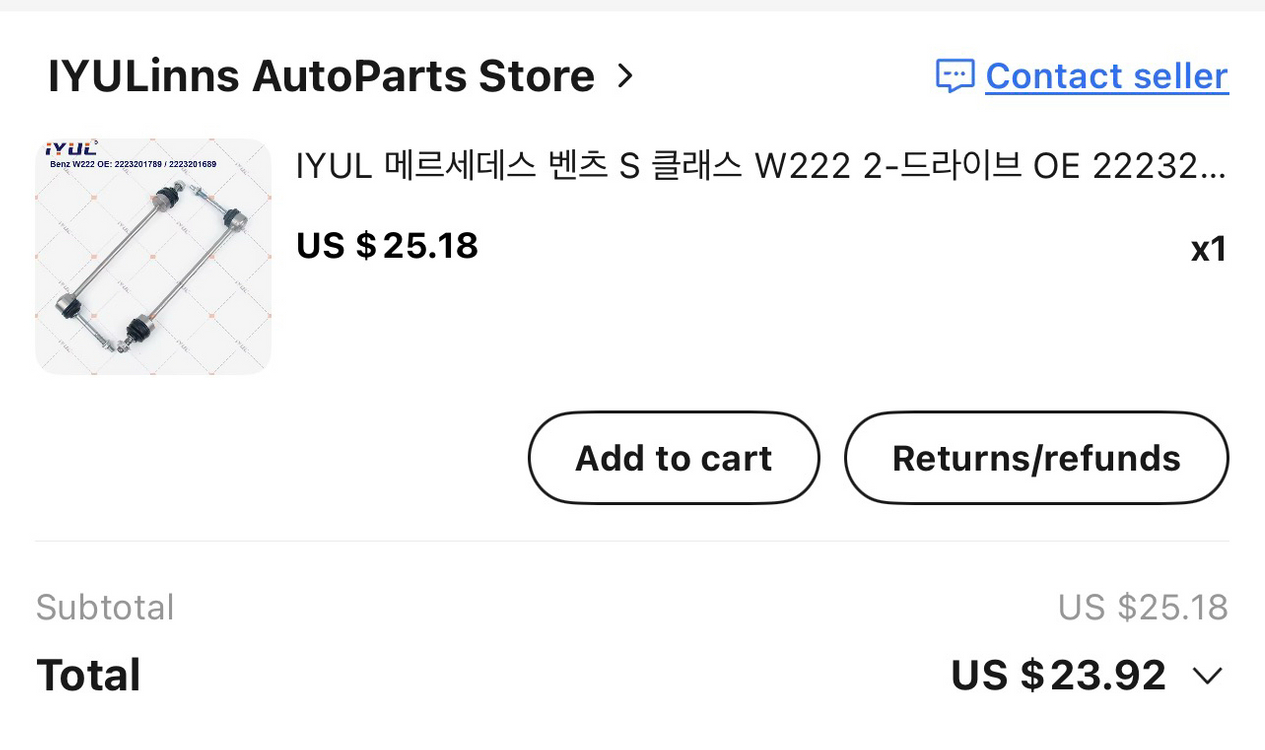Open the IYULinns AutoParts Store page
The image size is (1265, 750).
coord(321,75)
